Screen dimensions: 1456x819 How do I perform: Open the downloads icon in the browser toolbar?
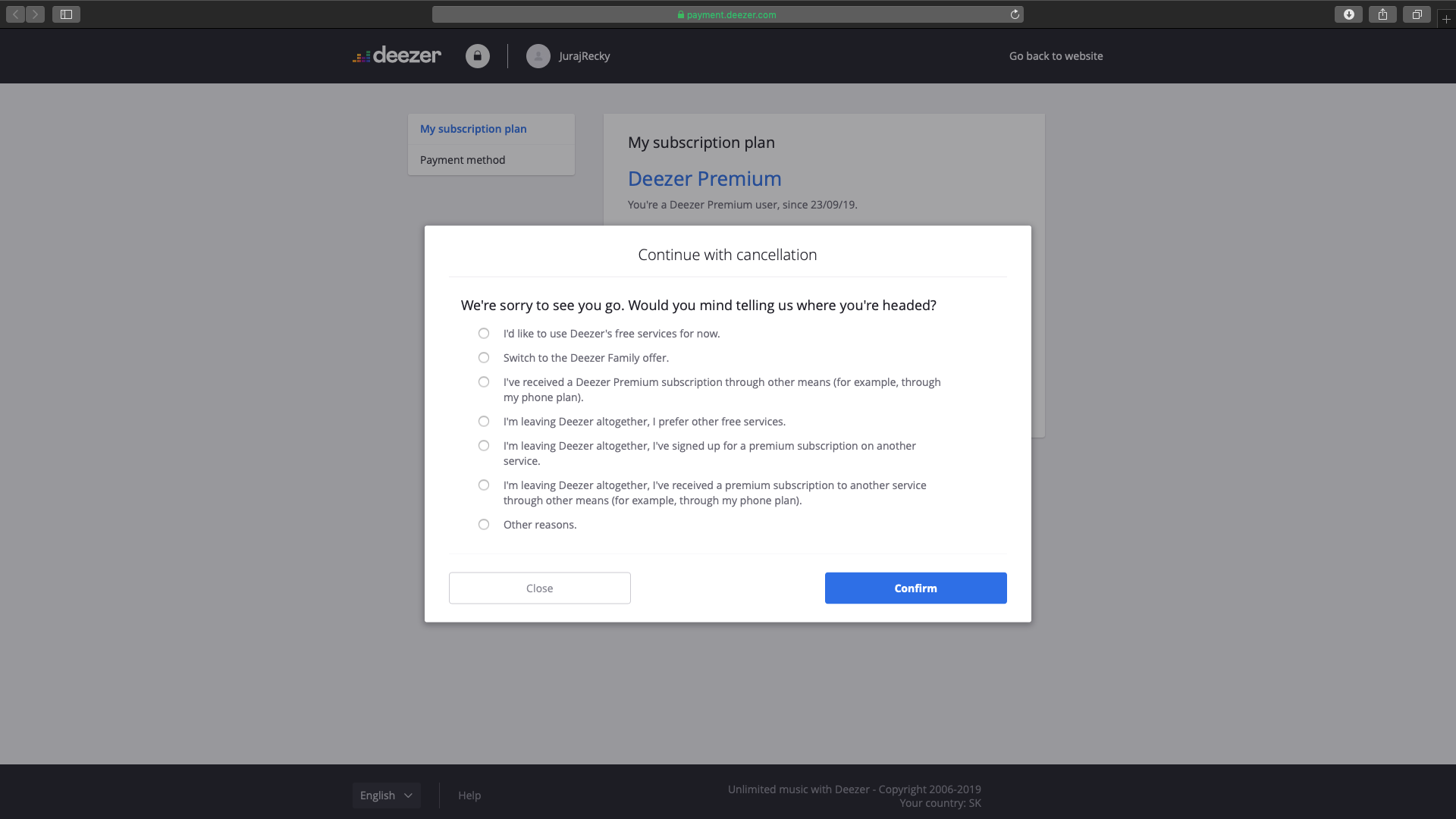tap(1348, 14)
